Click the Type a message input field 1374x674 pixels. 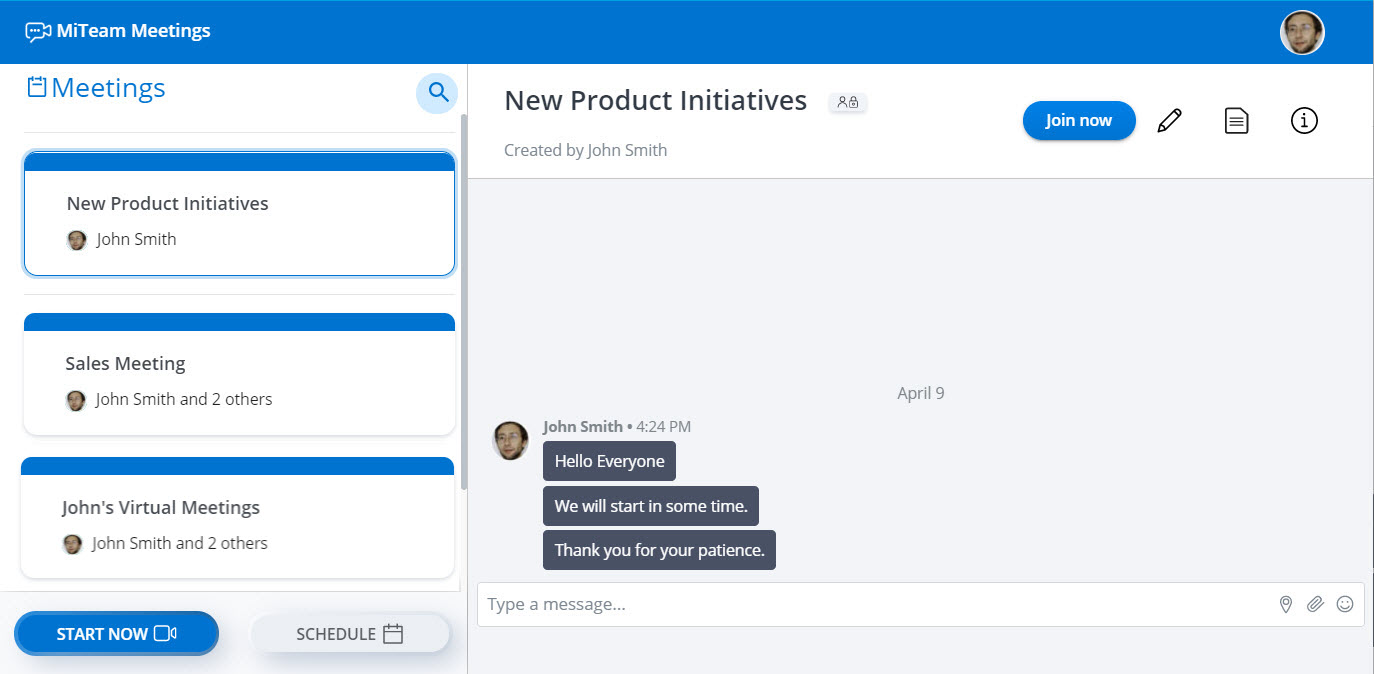(x=870, y=605)
